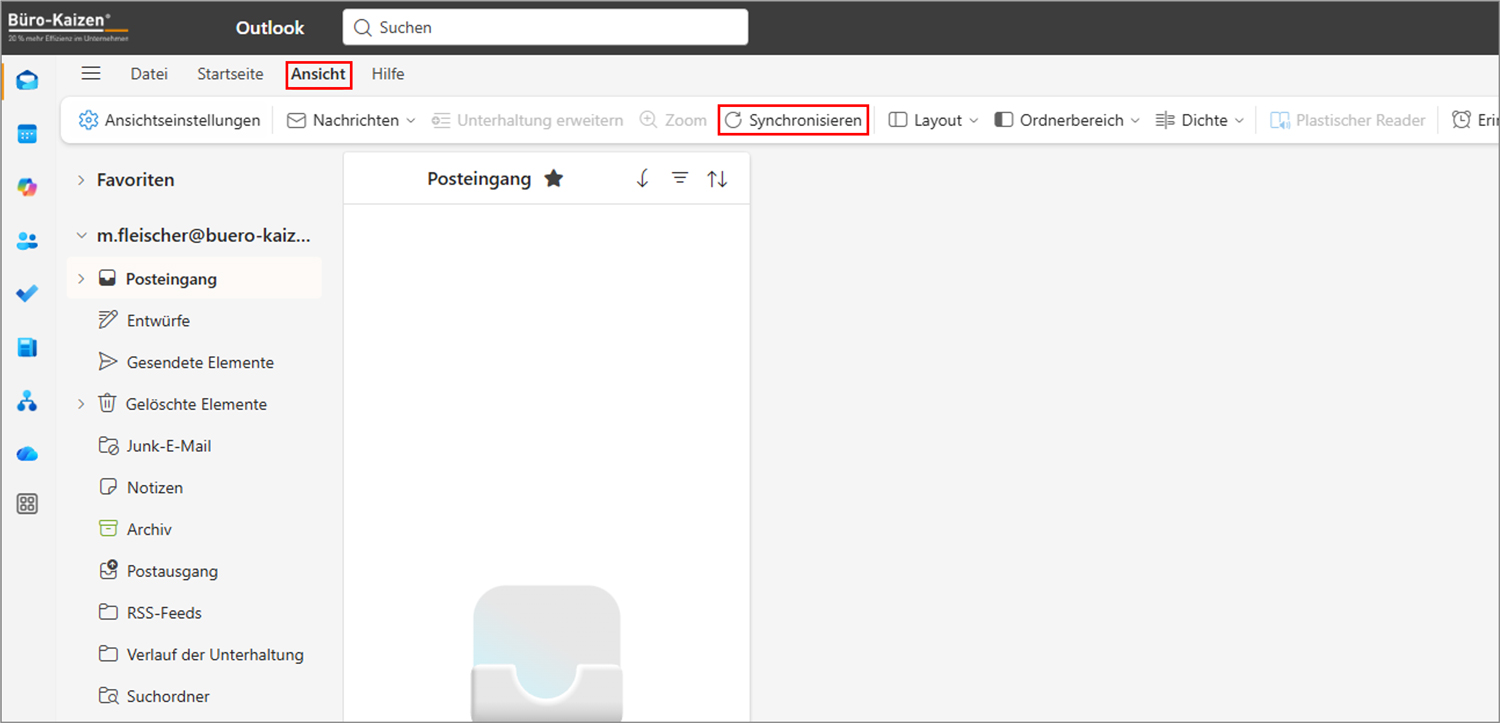The image size is (1500, 723).
Task: Open the More apps grid icon
Action: pos(27,503)
